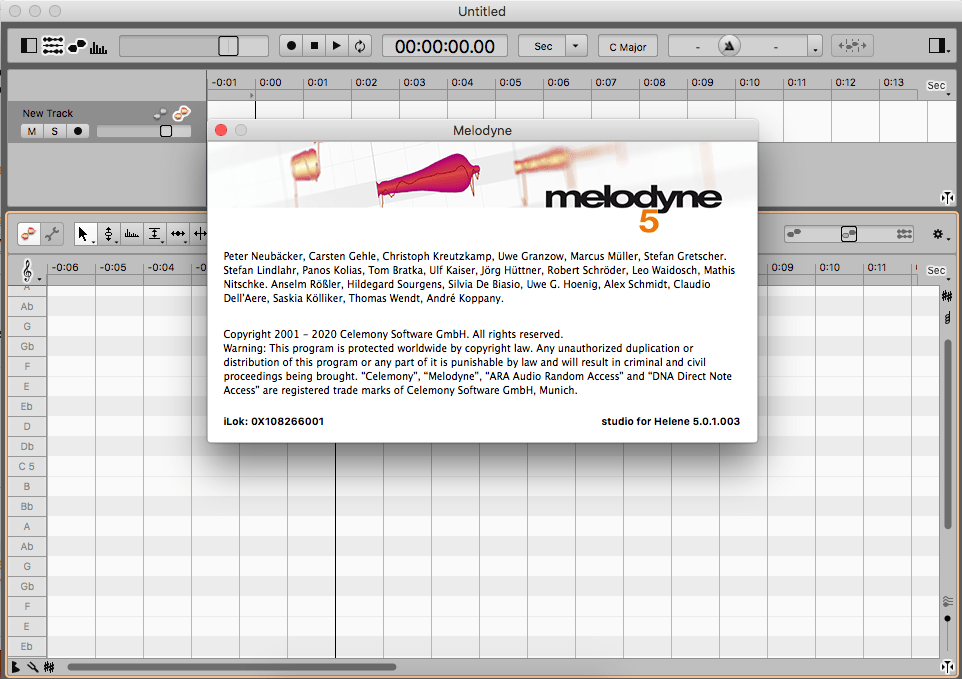The width and height of the screenshot is (962, 679).
Task: Click the vertical zoom wave icon
Action: pos(948,601)
